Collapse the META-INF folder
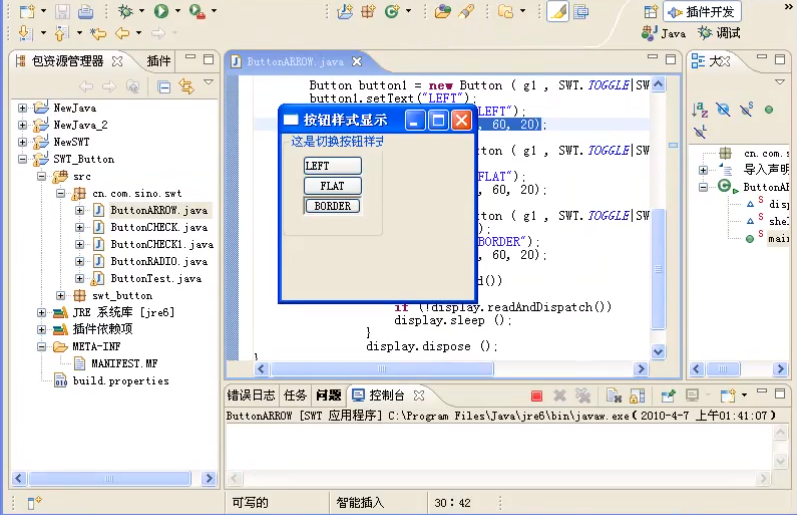 click(x=42, y=347)
